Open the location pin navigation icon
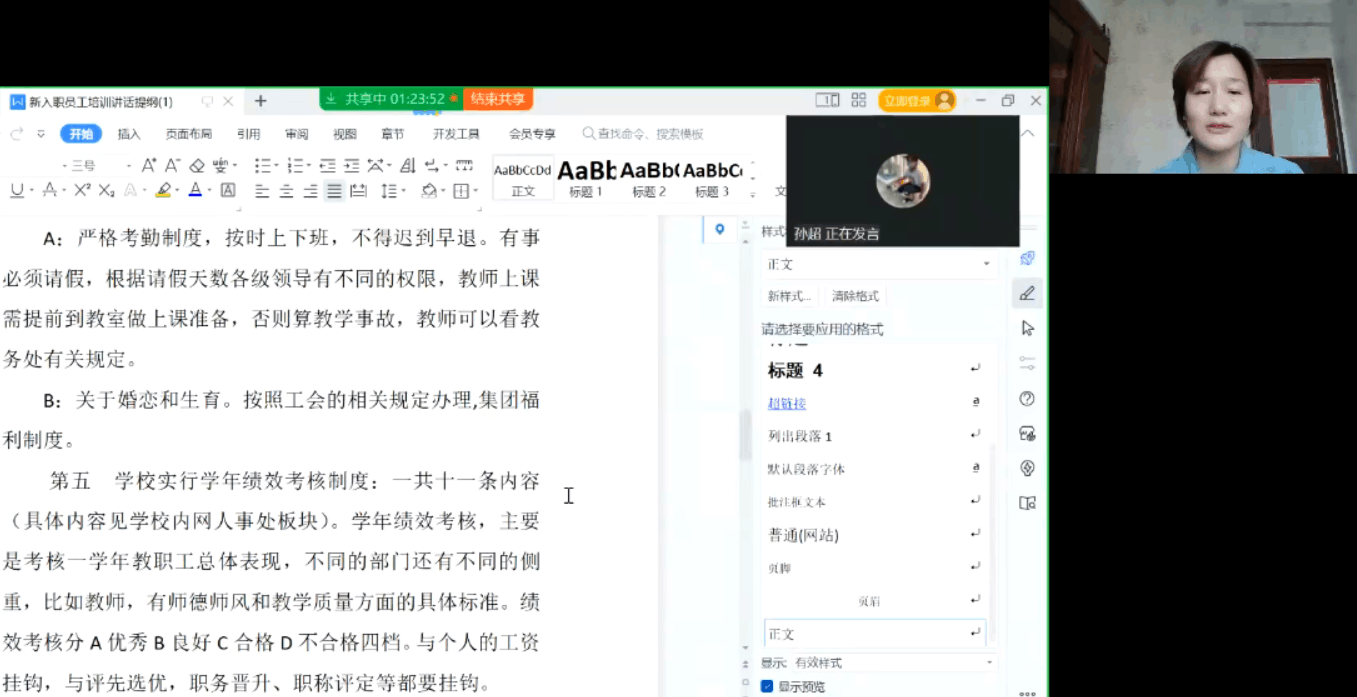Viewport: 1357px width, 697px height. point(719,230)
